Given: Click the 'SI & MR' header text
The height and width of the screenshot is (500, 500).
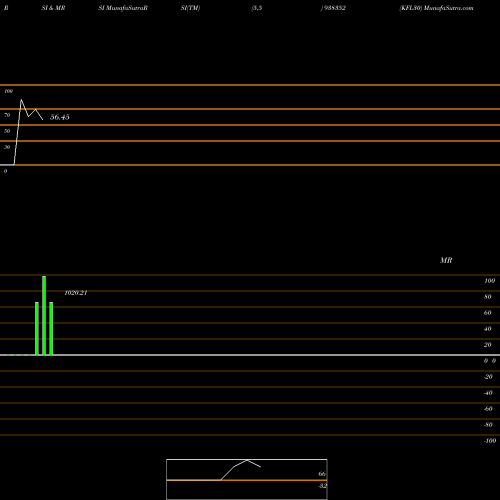Looking at the screenshot, I should pyautogui.click(x=53, y=8).
